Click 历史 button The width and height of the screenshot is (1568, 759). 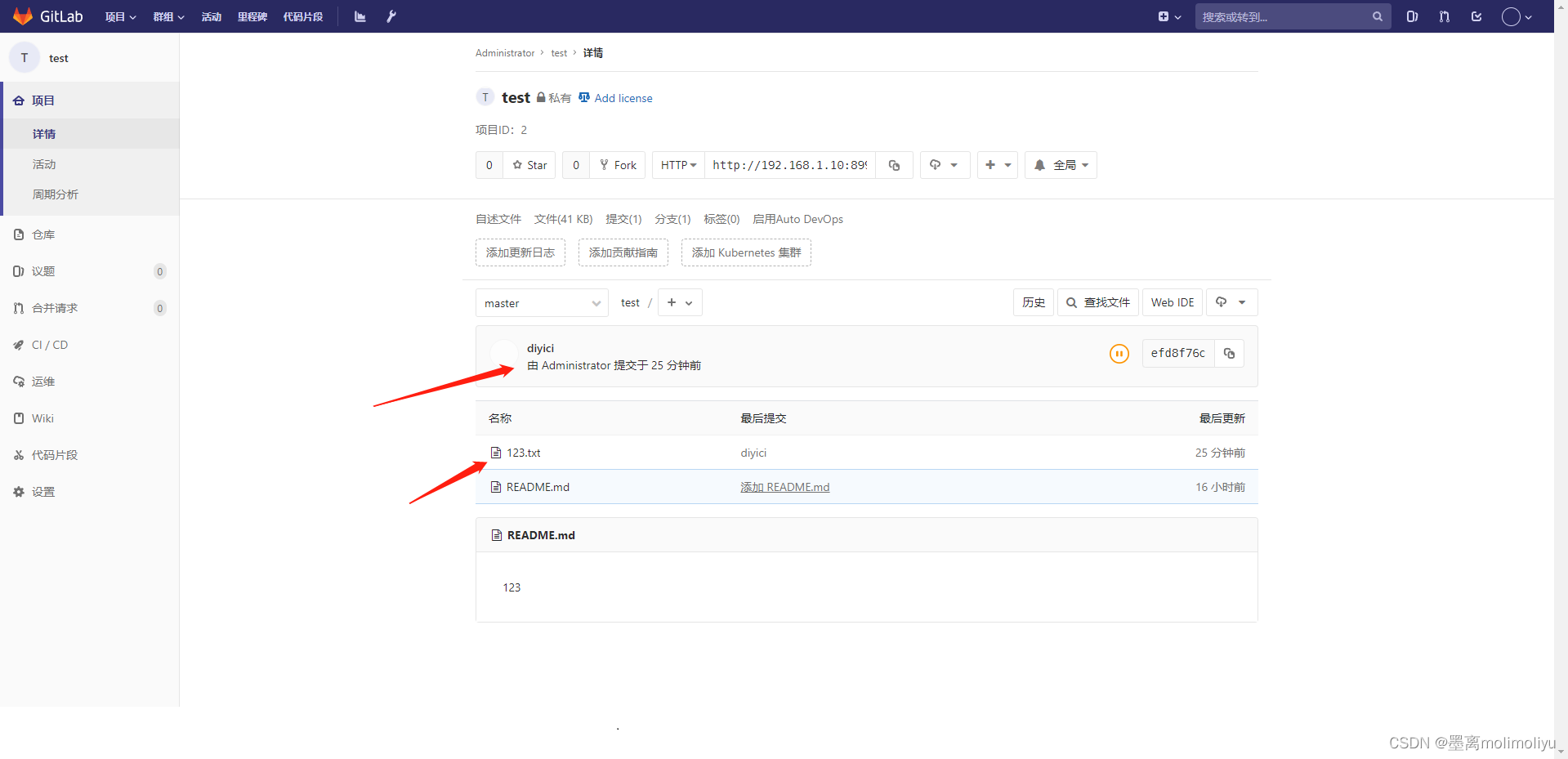point(1033,302)
